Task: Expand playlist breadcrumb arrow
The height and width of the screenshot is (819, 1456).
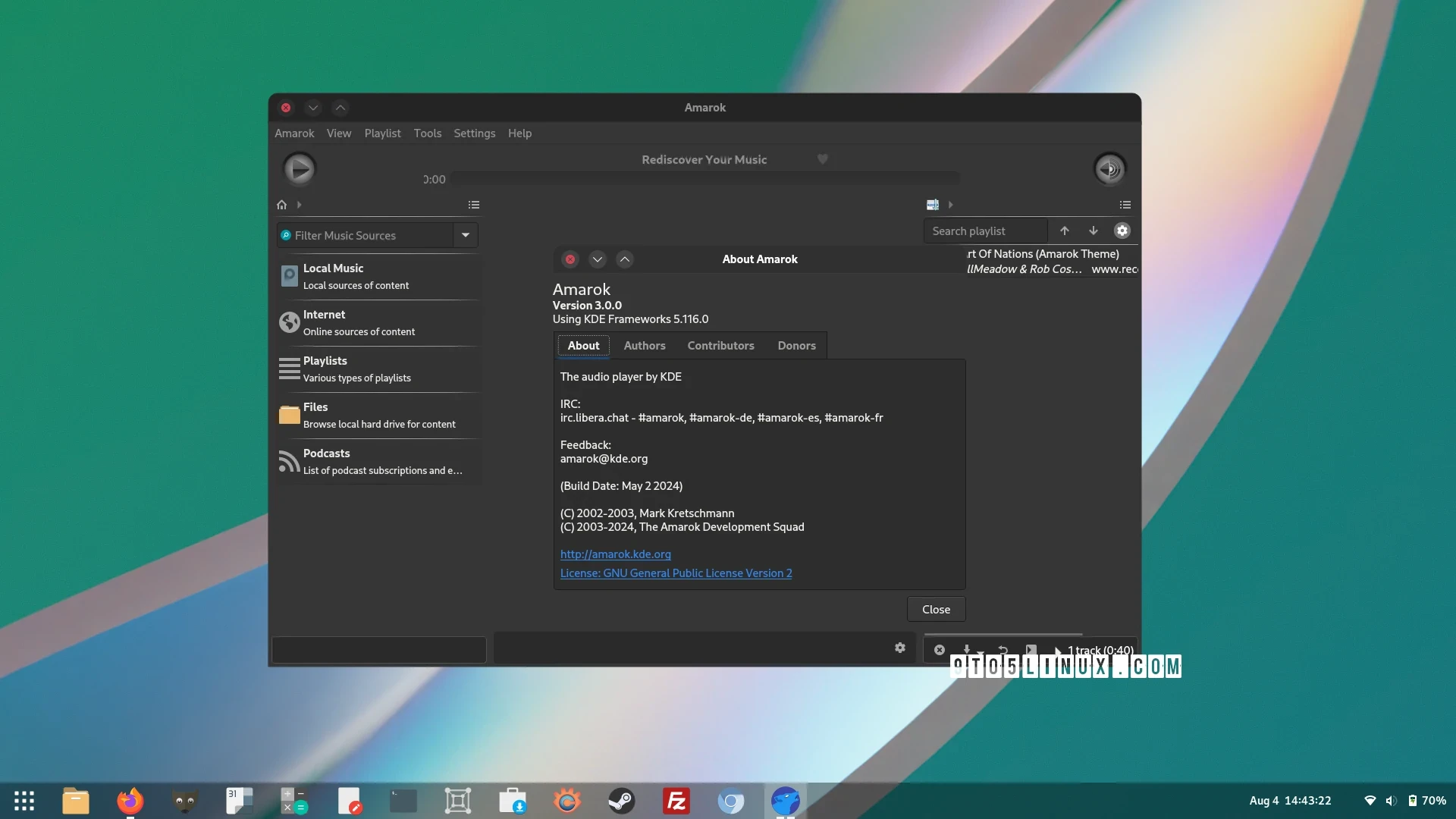Action: pyautogui.click(x=950, y=205)
